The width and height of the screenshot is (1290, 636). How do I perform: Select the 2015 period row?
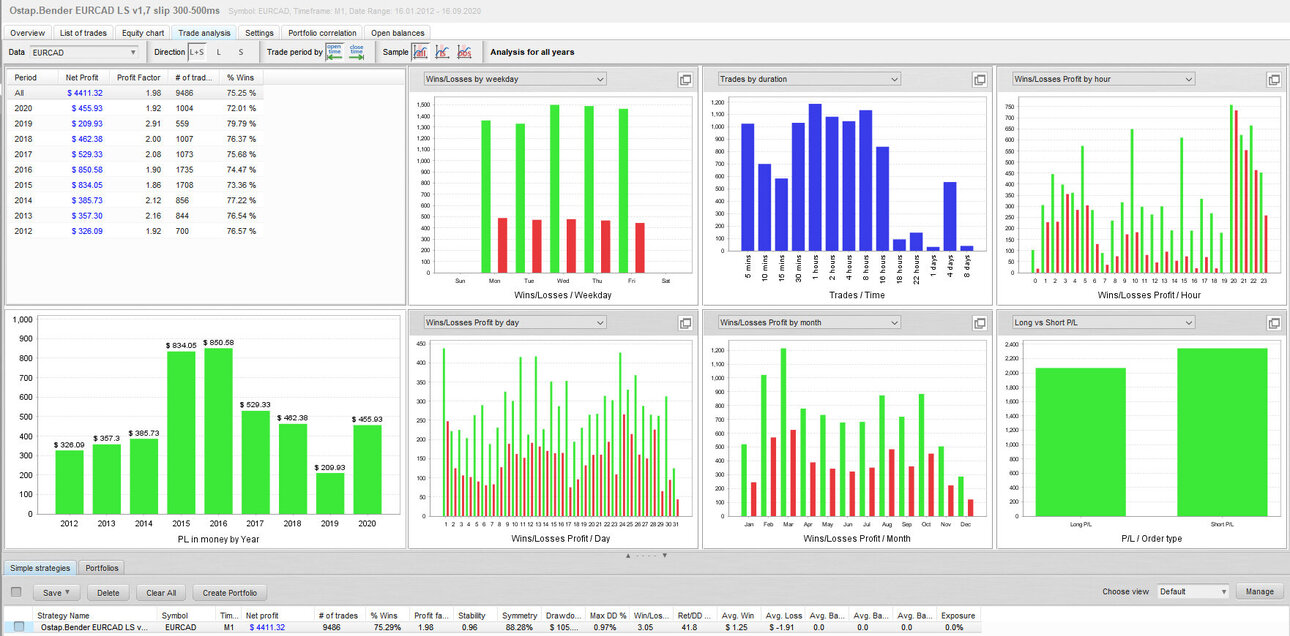134,185
